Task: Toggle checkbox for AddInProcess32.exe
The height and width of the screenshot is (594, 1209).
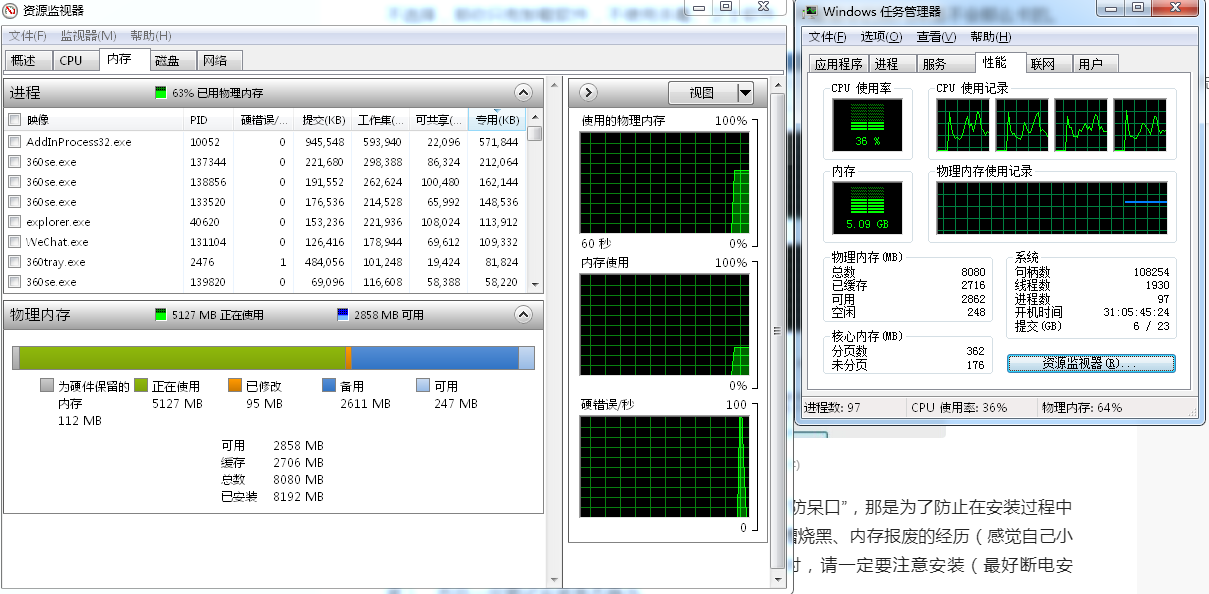Action: click(14, 142)
